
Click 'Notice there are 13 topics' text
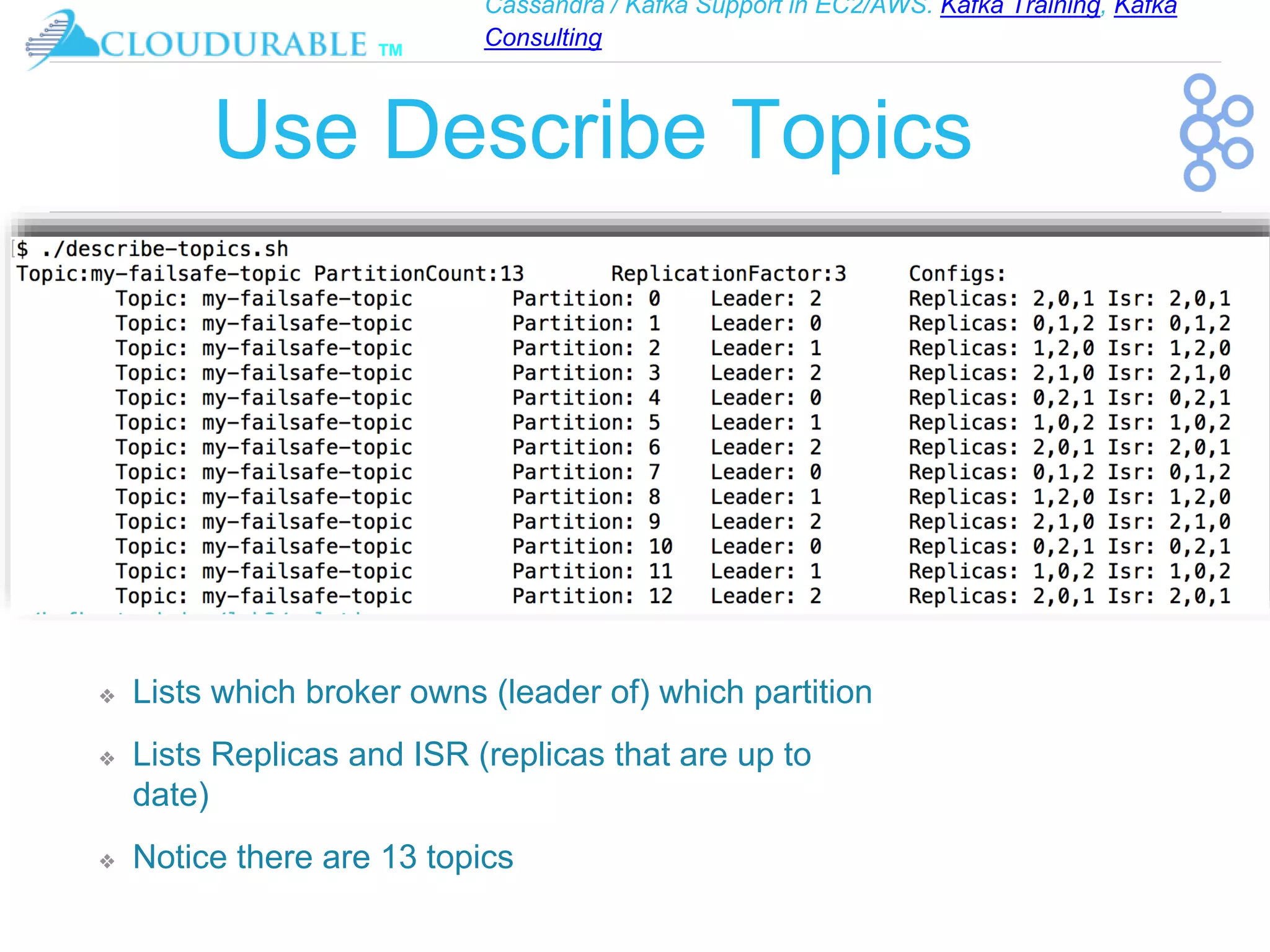tap(323, 857)
